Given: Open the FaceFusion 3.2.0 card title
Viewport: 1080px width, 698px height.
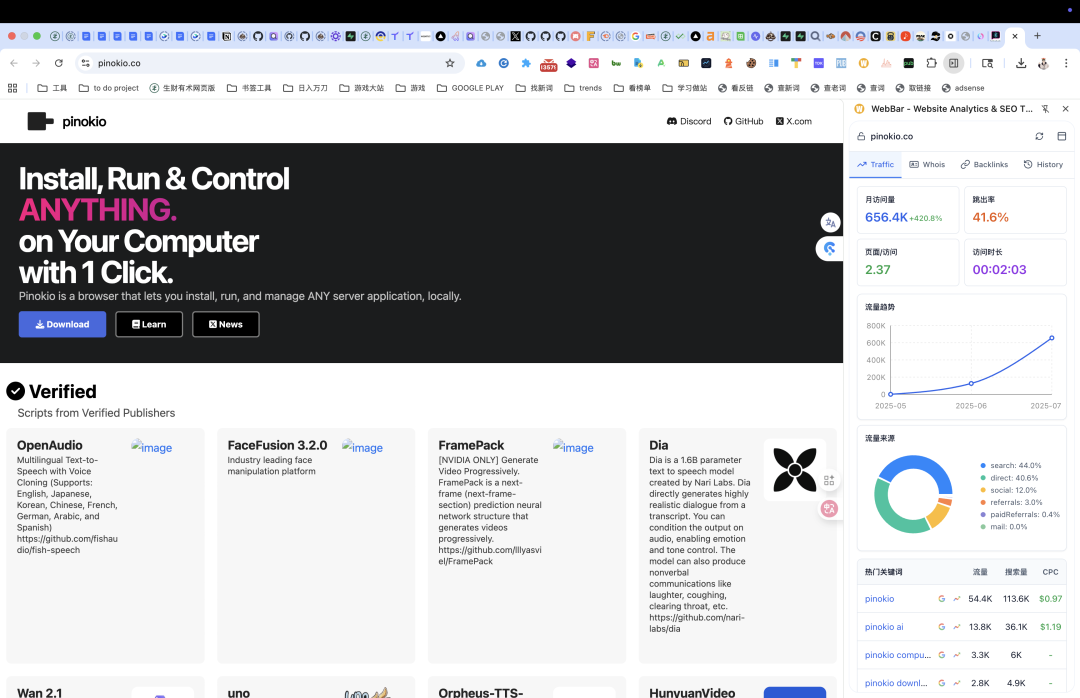Looking at the screenshot, I should pyautogui.click(x=277, y=445).
